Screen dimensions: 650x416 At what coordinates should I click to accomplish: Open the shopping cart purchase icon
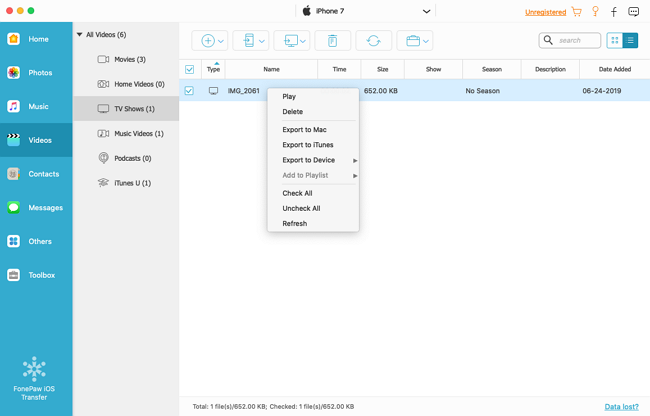point(577,11)
